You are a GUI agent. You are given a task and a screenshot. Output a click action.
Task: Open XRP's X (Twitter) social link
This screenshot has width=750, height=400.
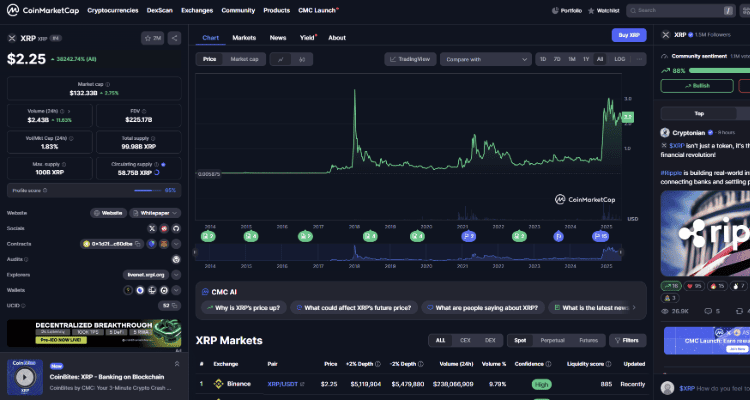coord(152,228)
